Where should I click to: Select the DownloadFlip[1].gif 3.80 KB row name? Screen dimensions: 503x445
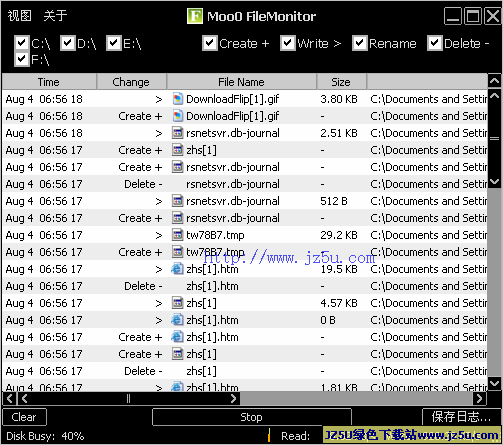click(x=233, y=99)
